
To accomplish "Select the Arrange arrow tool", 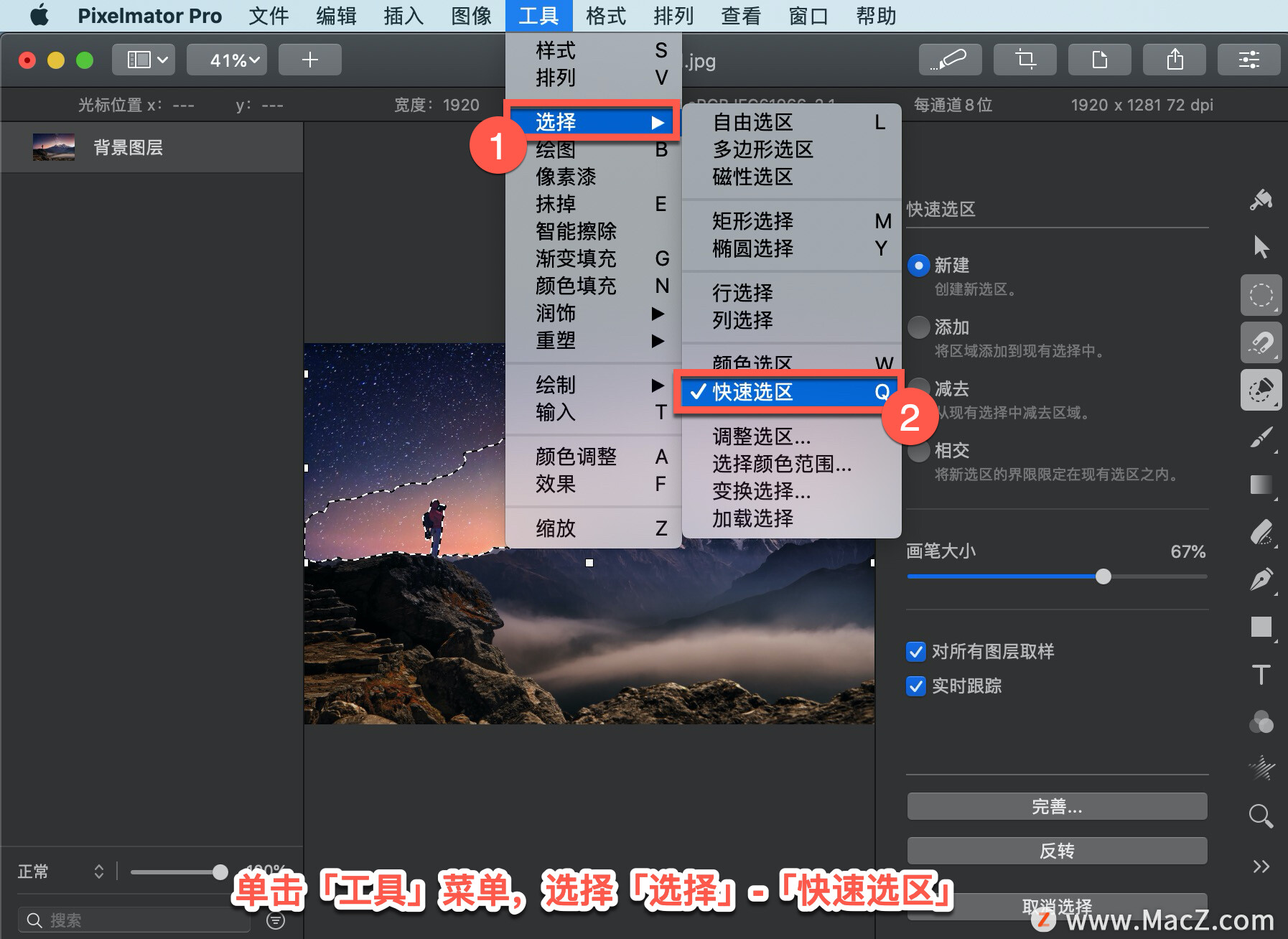I will coord(1261,246).
